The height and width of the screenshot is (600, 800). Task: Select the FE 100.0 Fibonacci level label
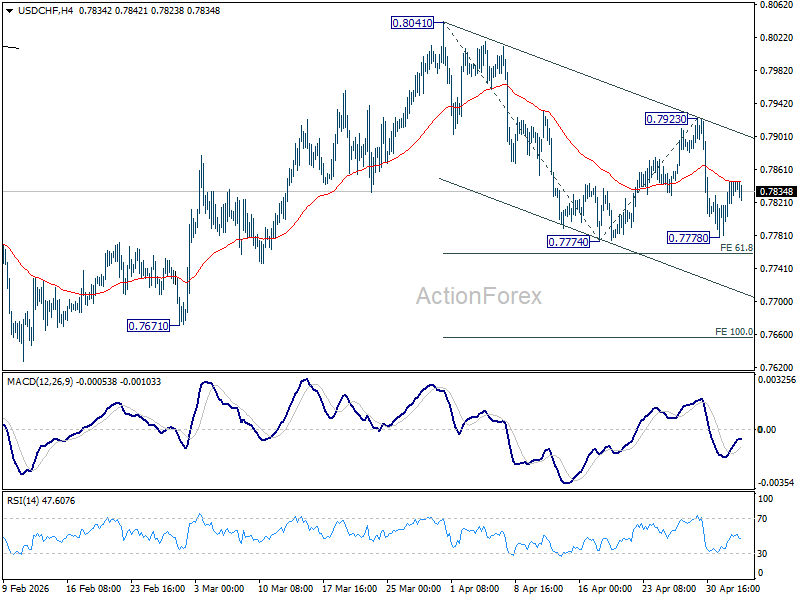(x=734, y=332)
